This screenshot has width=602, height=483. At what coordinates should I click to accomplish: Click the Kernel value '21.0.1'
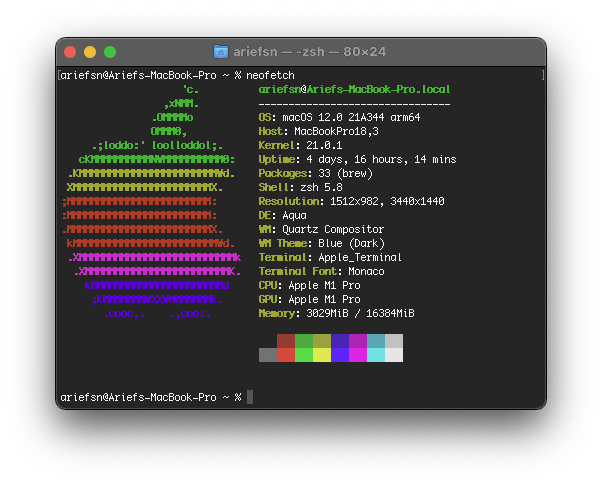(x=324, y=146)
